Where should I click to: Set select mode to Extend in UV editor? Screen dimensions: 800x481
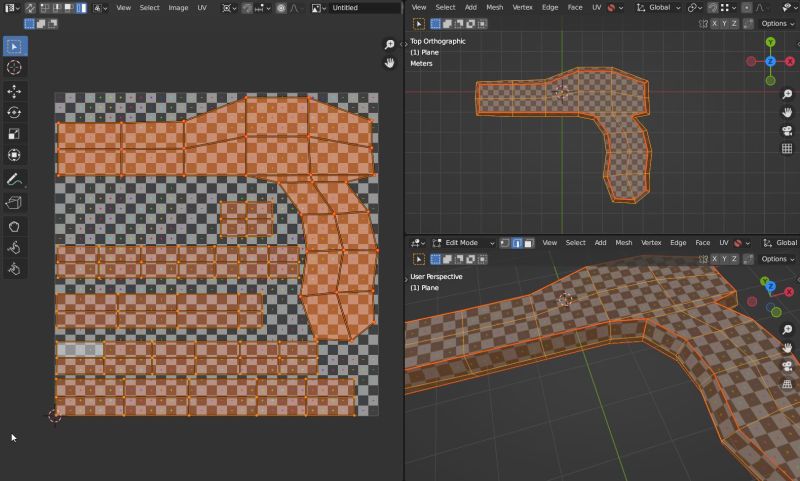[41, 24]
